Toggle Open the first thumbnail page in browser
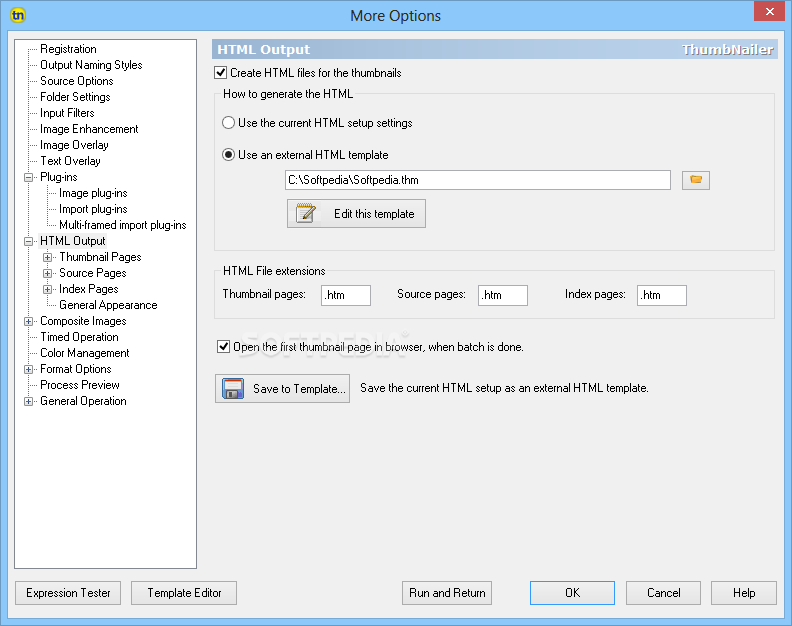Image resolution: width=792 pixels, height=626 pixels. pyautogui.click(x=223, y=347)
